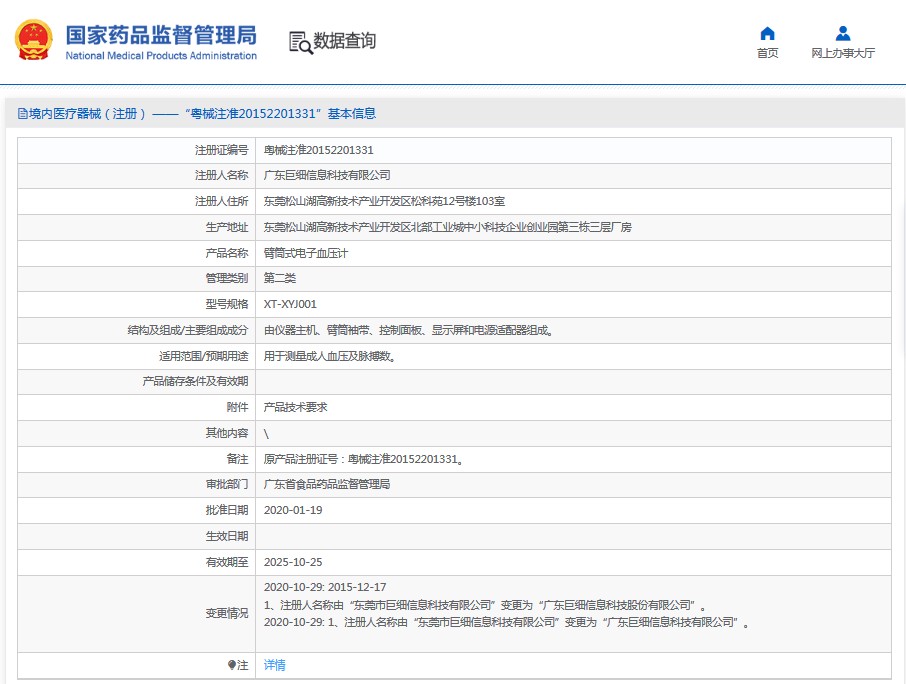The width and height of the screenshot is (906, 684).
Task: Select the 注册证编号 value 粤械注准20152201331
Action: (x=318, y=150)
